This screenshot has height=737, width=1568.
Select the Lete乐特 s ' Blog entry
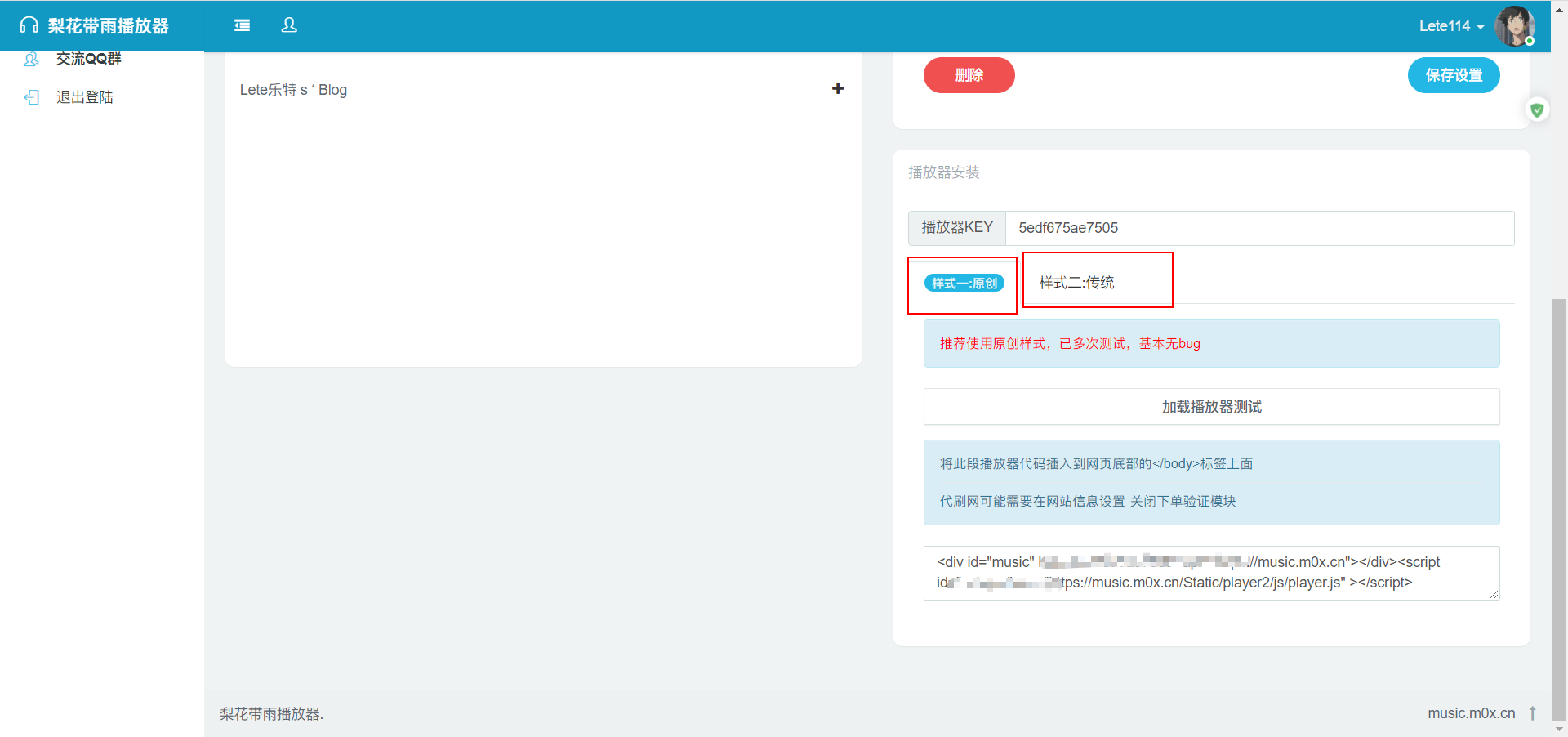tap(293, 90)
